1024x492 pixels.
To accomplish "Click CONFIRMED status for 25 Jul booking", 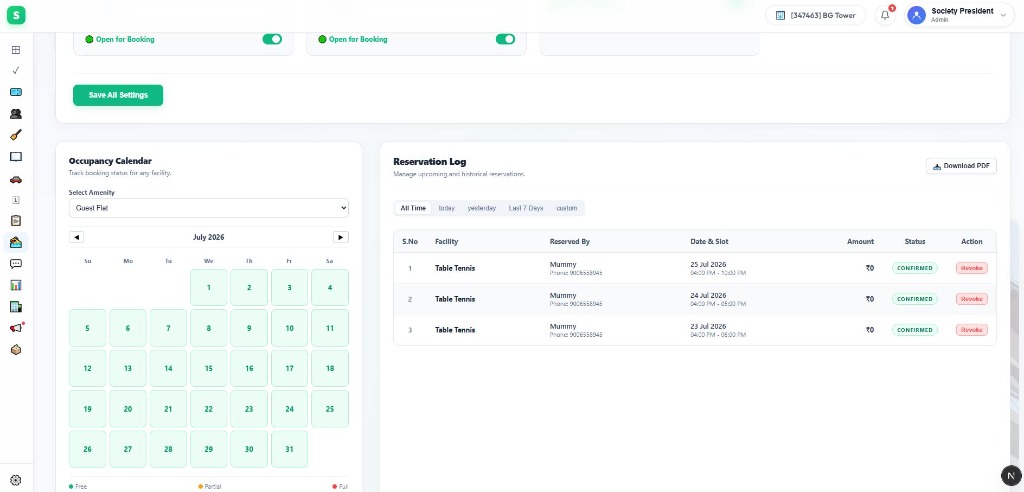I will click(915, 268).
